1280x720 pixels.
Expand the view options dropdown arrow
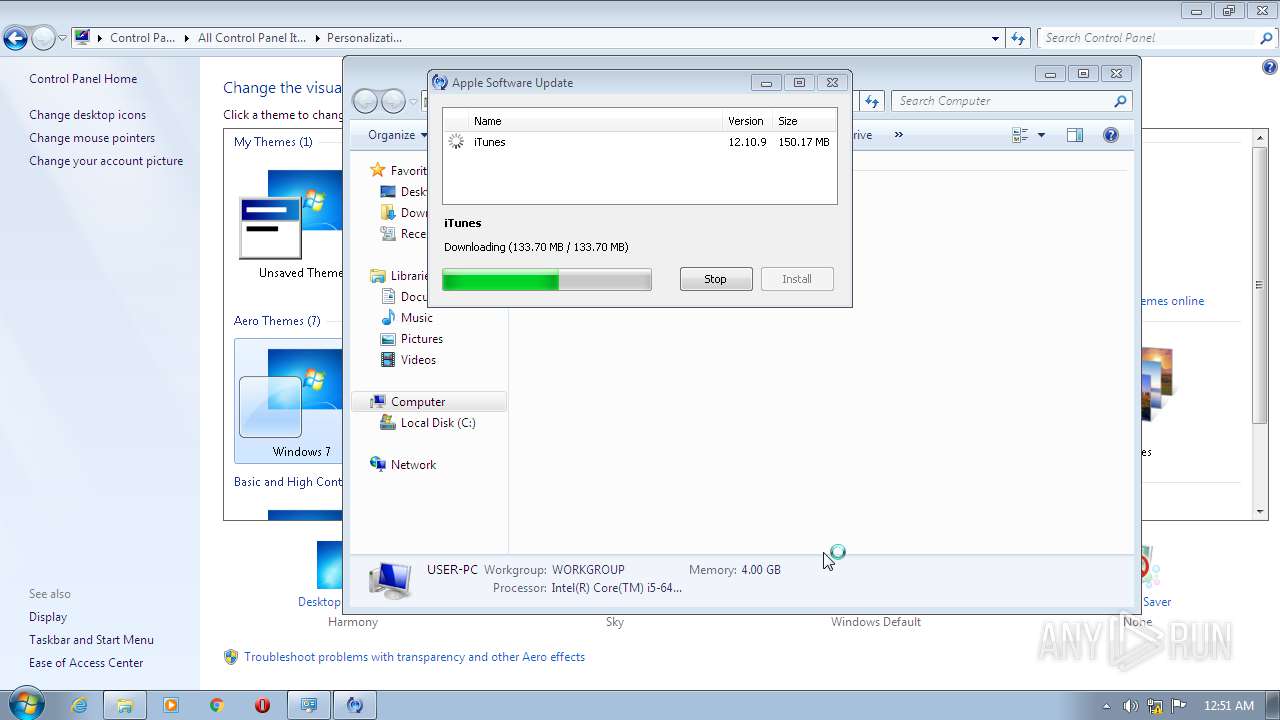(1041, 135)
